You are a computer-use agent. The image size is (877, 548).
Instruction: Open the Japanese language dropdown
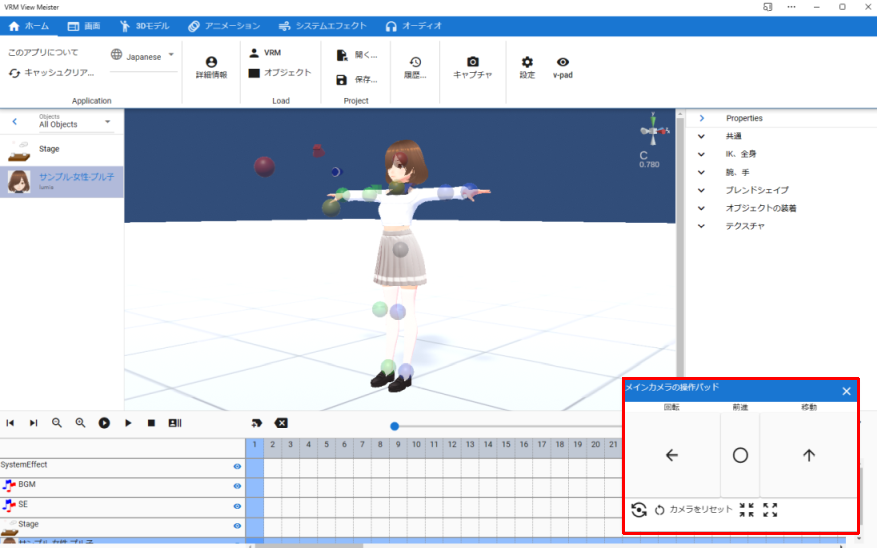click(x=143, y=56)
